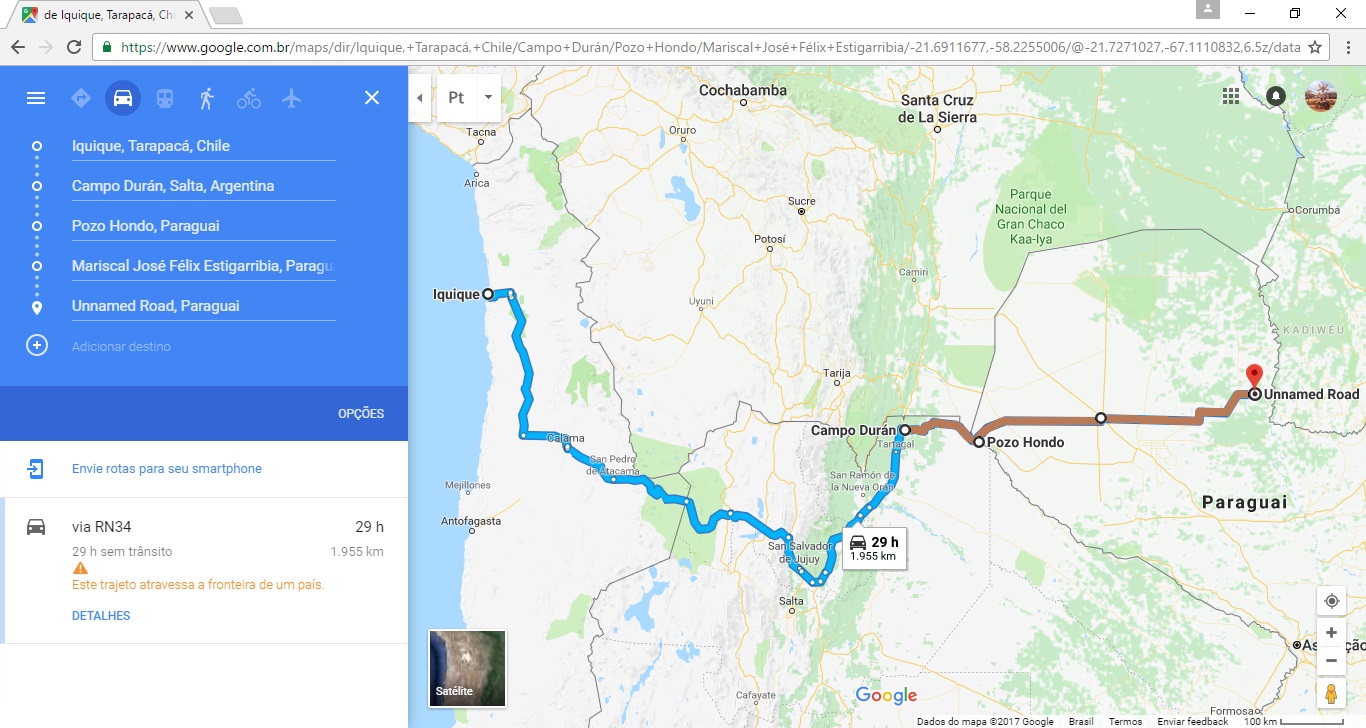The image size is (1366, 728).
Task: Open the hamburger menu in directions panel
Action: 36,98
